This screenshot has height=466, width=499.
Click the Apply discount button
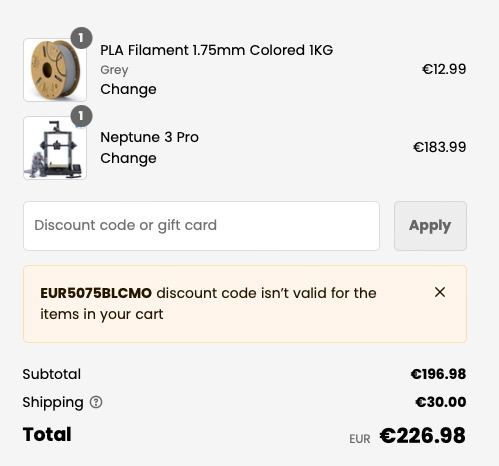[x=430, y=226]
